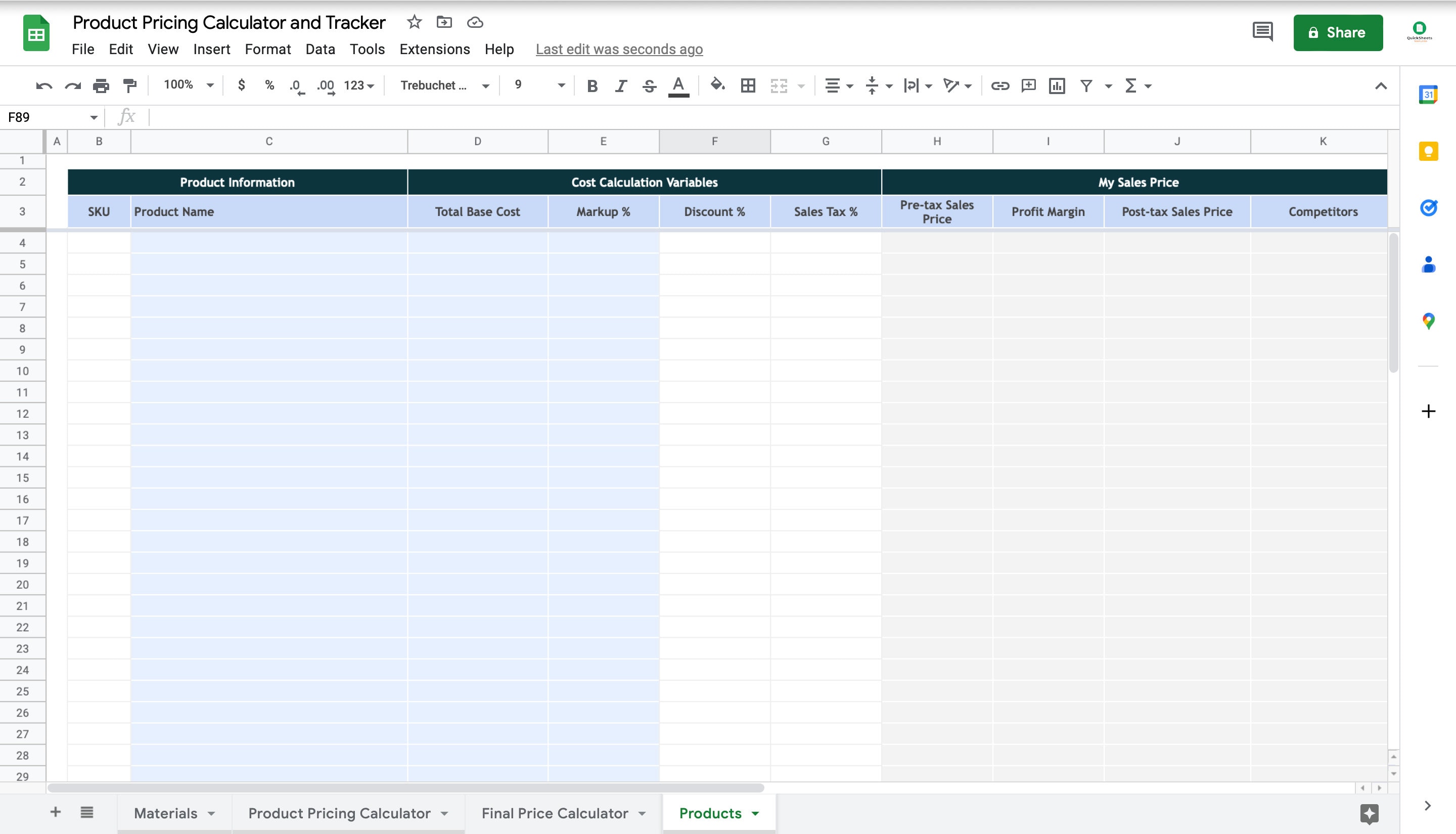Insert a chart using the toolbar icon
This screenshot has height=834, width=1456.
[x=1057, y=85]
